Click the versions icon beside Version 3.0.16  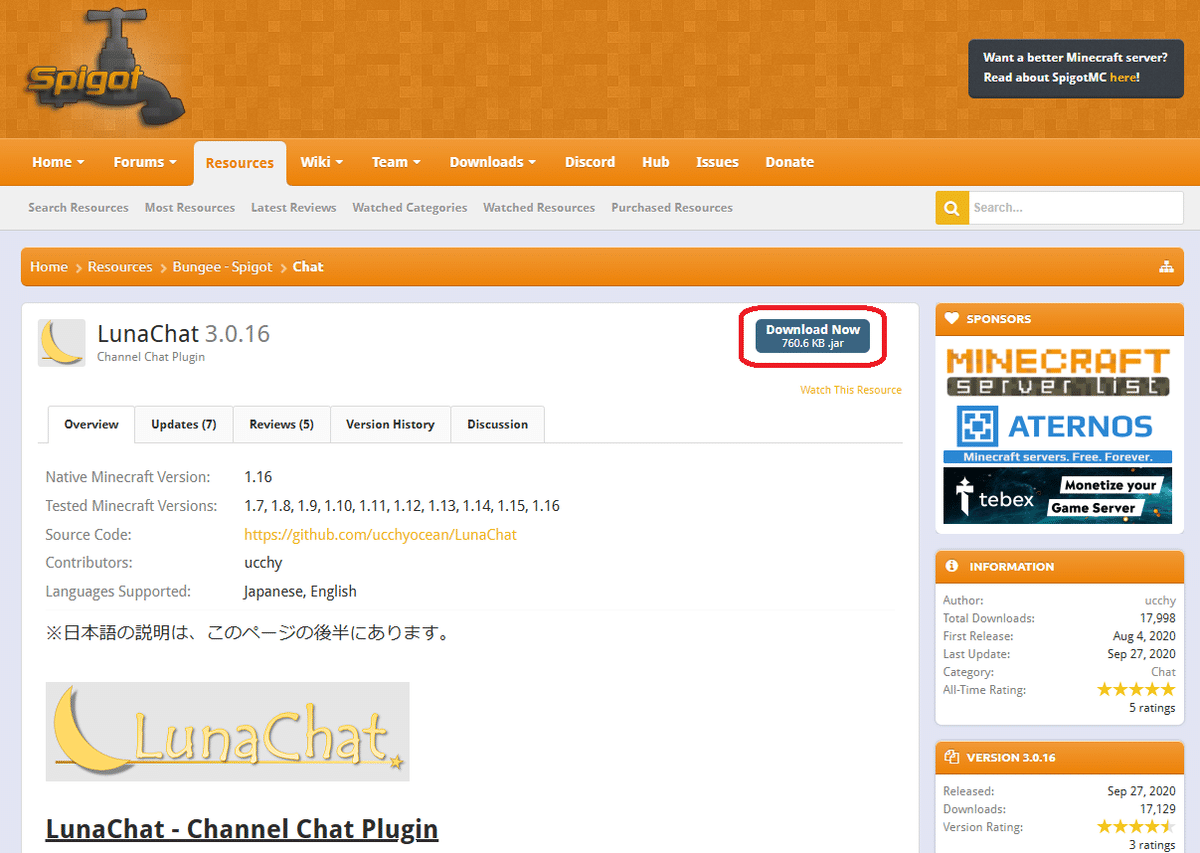click(951, 757)
